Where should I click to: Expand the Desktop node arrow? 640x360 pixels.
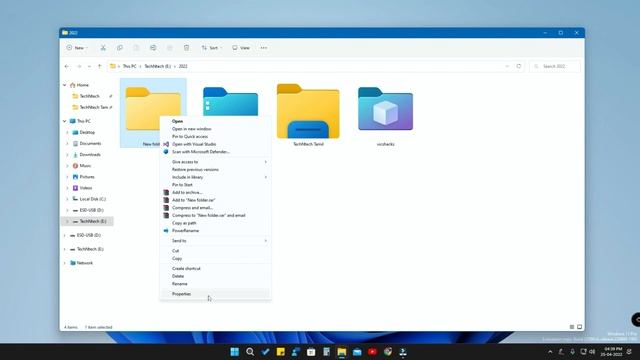[x=67, y=132]
